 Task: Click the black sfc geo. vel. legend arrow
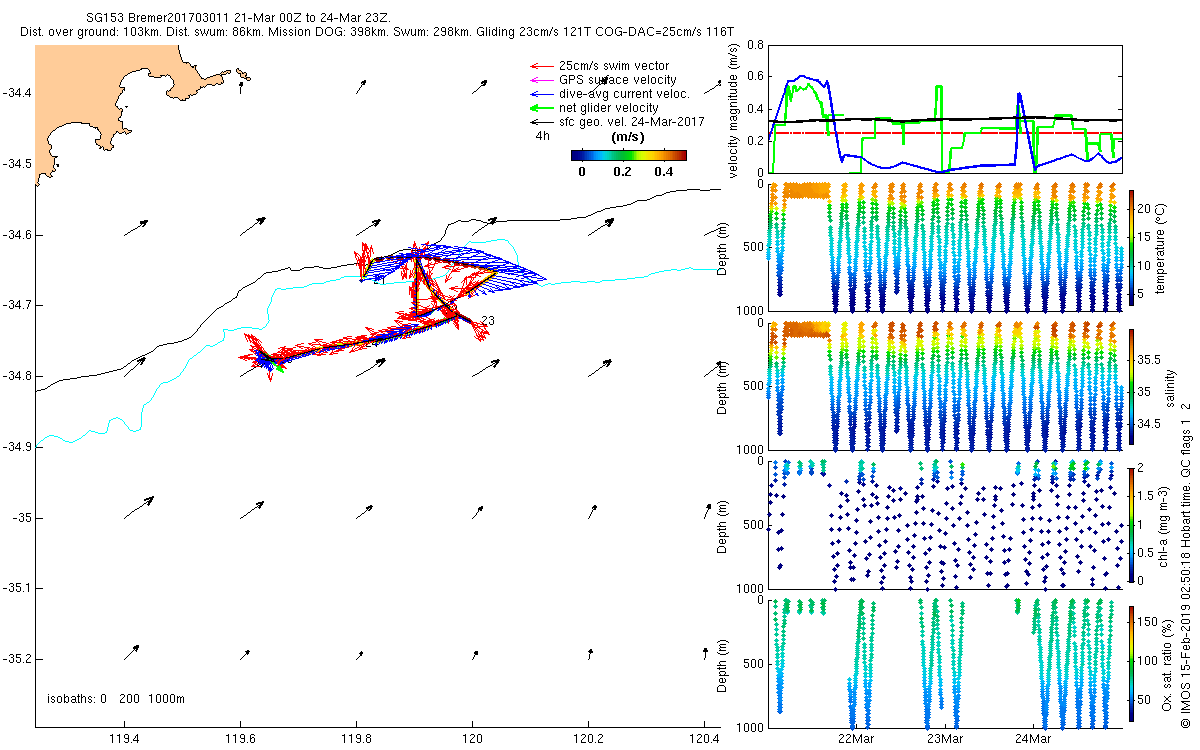point(540,121)
